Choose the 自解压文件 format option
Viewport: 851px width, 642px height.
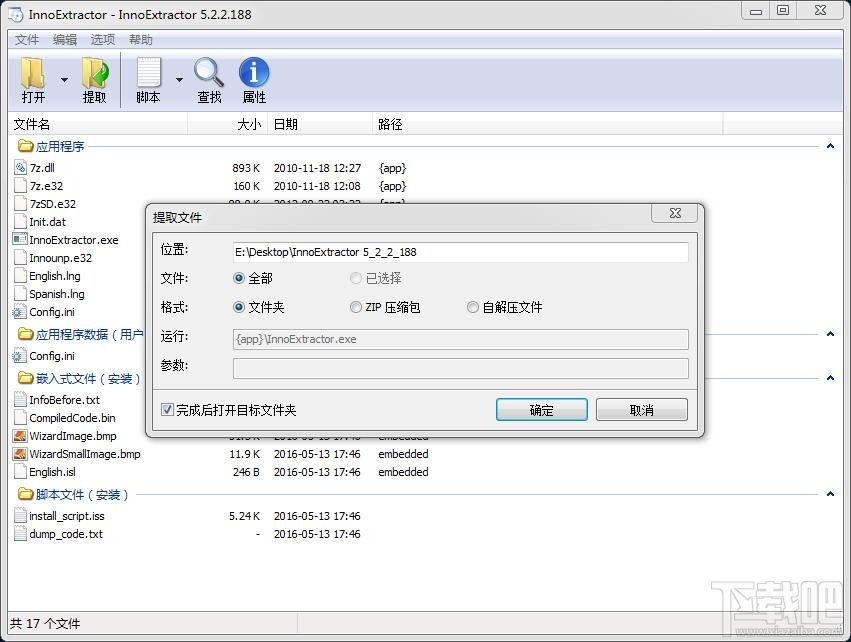(x=473, y=307)
